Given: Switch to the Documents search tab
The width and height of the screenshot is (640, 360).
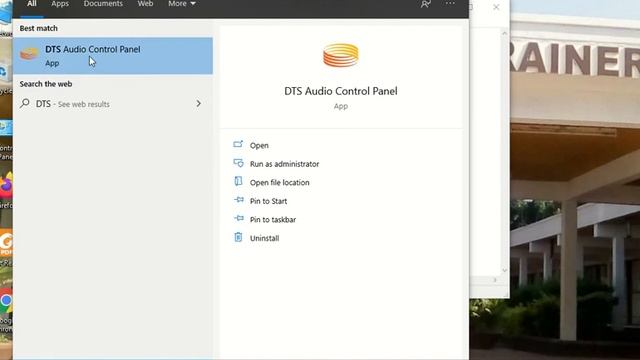Looking at the screenshot, I should tap(103, 4).
